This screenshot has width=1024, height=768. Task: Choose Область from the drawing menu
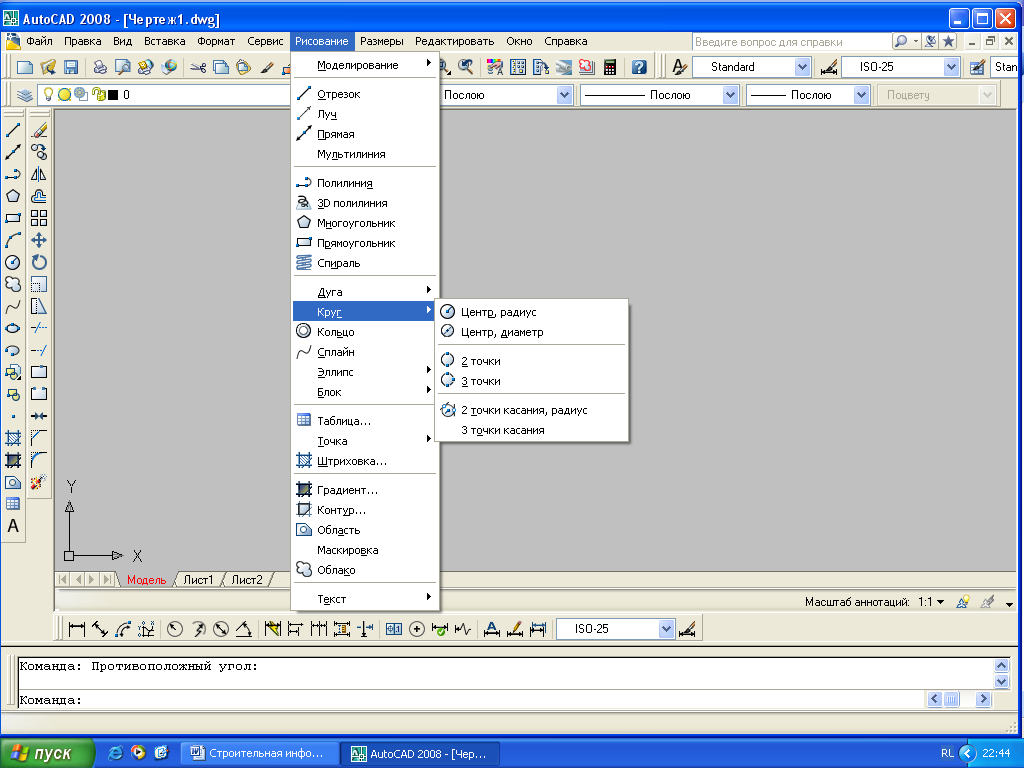tap(365, 530)
